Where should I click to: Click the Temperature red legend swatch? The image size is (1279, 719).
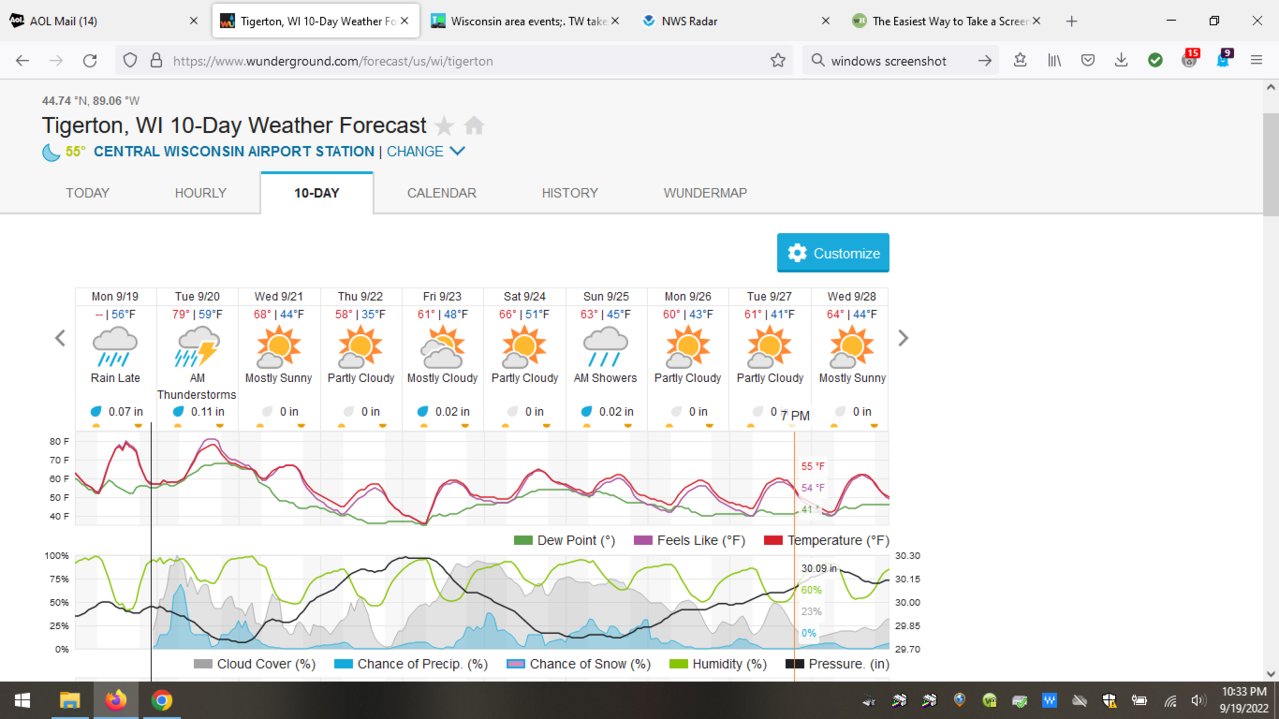(x=773, y=540)
